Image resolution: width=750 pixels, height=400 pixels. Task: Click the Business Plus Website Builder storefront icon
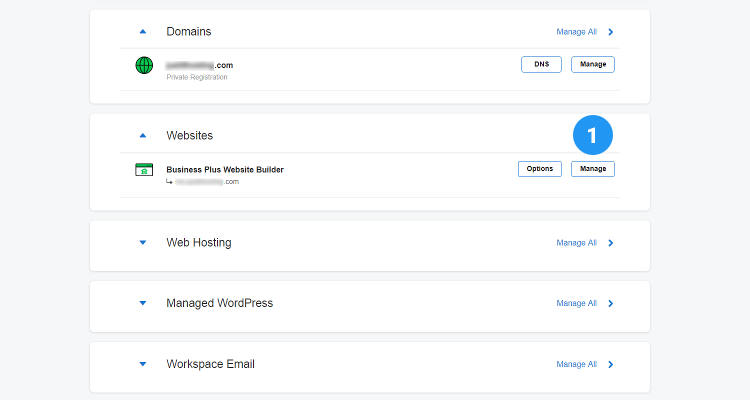pos(144,169)
